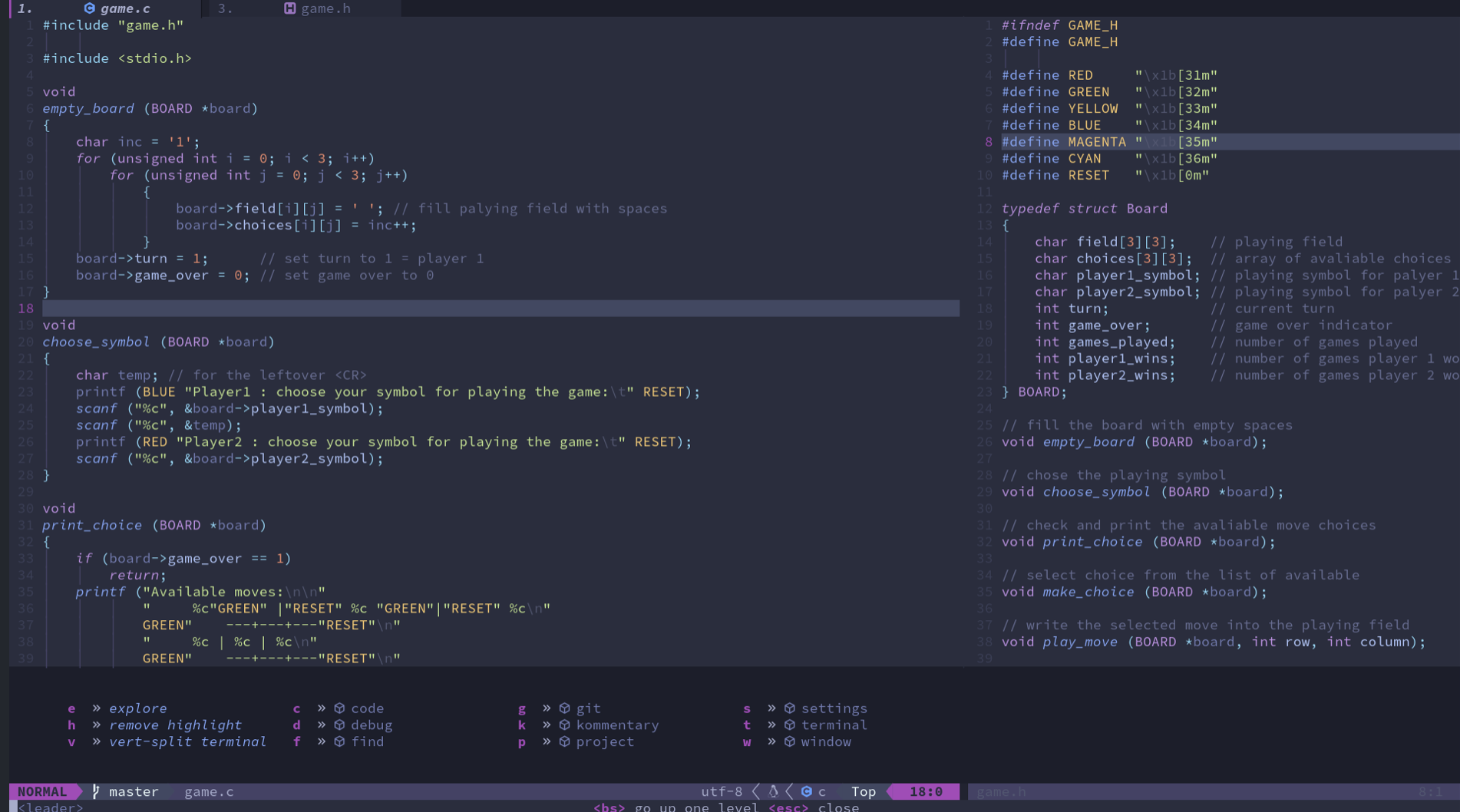Viewport: 1460px width, 812px height.
Task: Click the settings group package icon
Action: click(790, 708)
